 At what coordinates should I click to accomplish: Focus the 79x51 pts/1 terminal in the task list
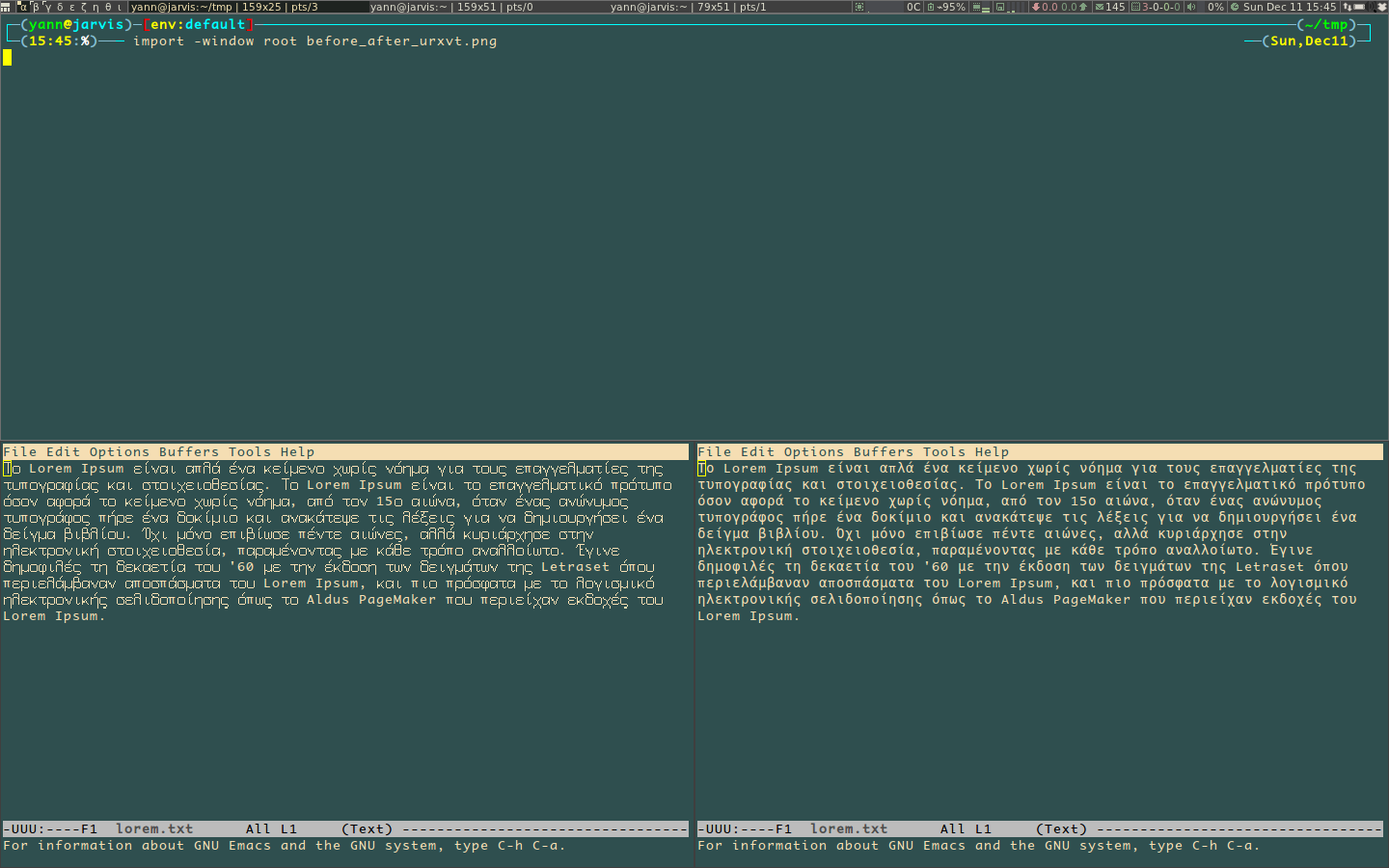click(729, 7)
